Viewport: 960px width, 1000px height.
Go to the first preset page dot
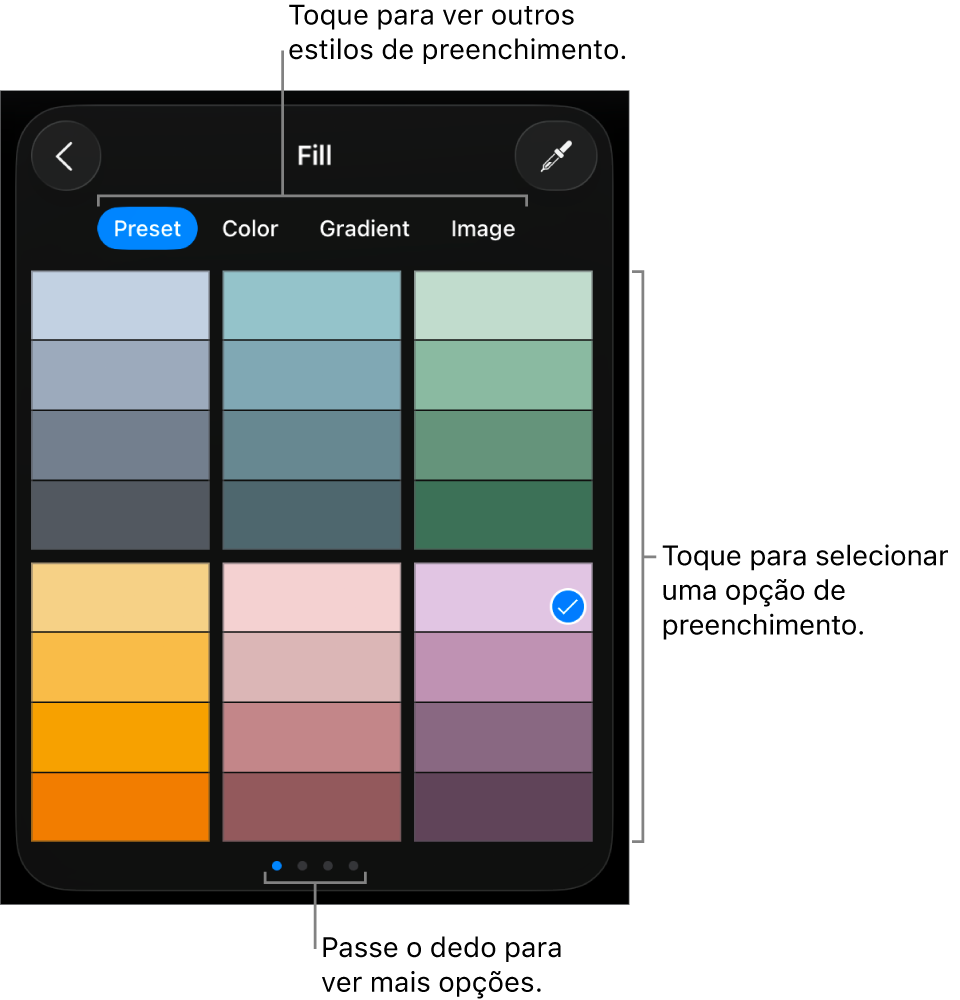tap(277, 865)
